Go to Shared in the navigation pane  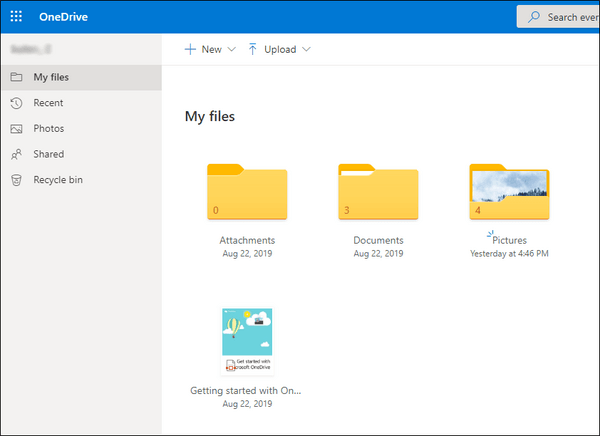click(x=48, y=155)
